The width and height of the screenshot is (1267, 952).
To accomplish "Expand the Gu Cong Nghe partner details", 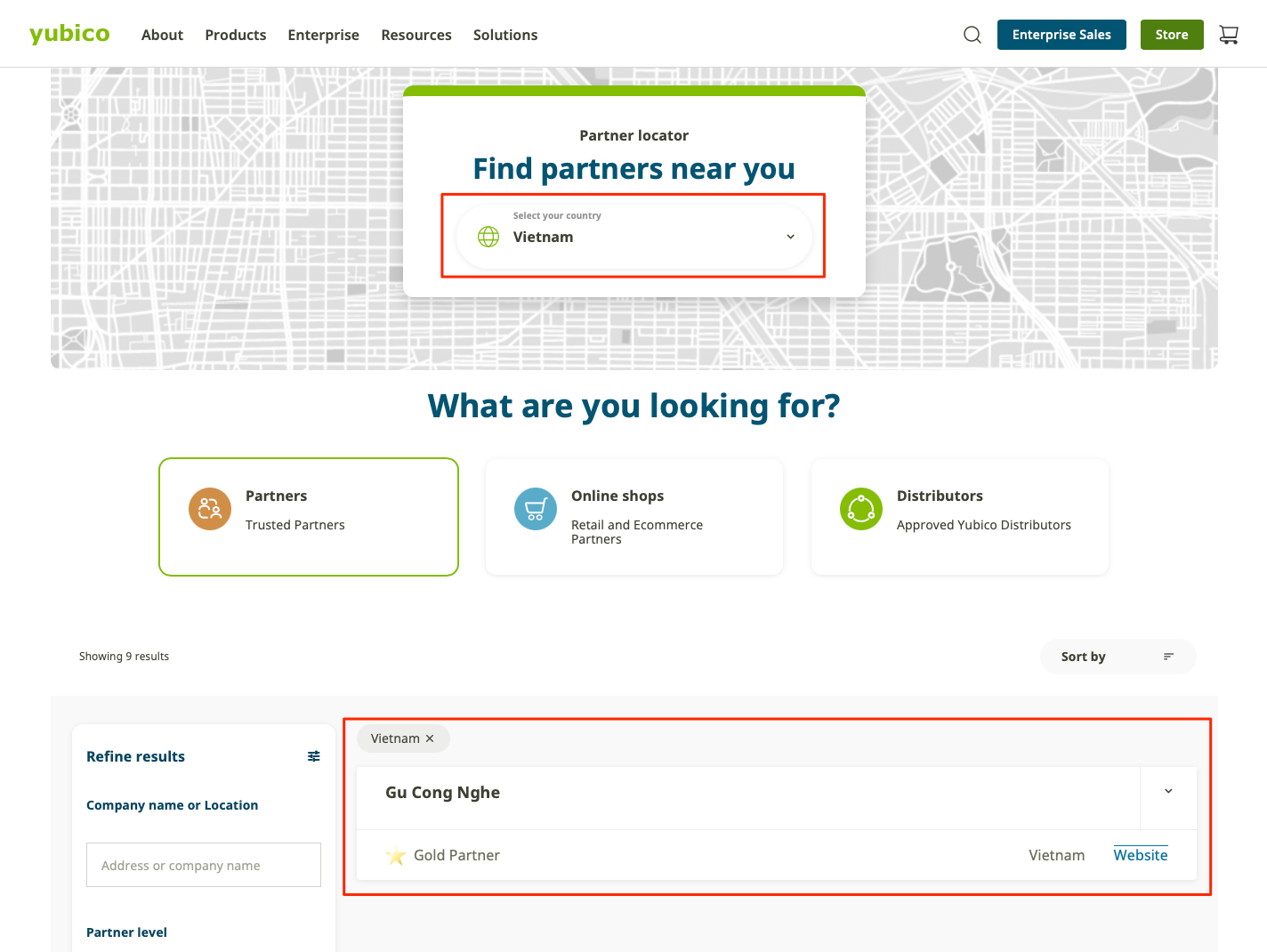I will coord(1168,791).
